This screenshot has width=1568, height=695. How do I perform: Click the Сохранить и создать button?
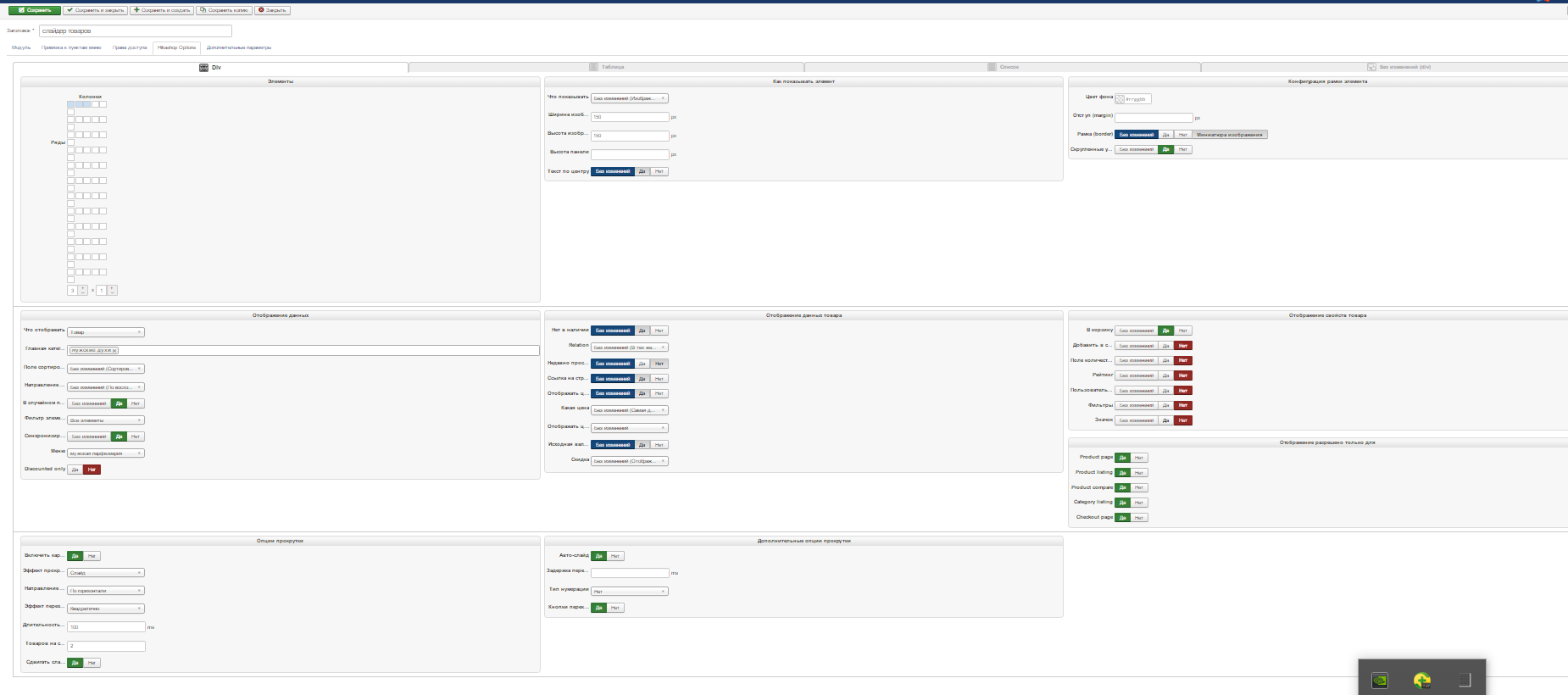pos(162,10)
